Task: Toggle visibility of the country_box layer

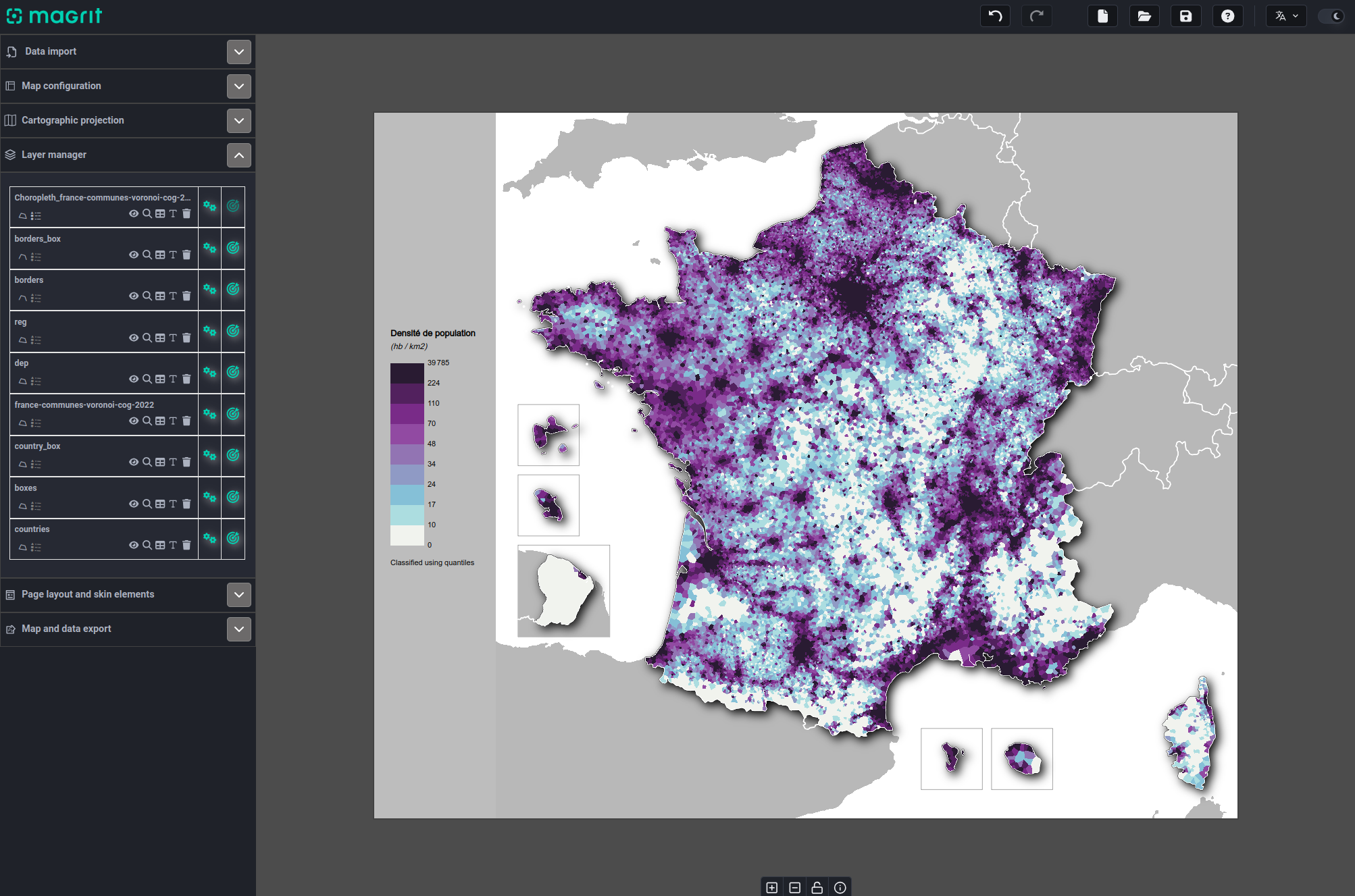Action: (x=134, y=462)
